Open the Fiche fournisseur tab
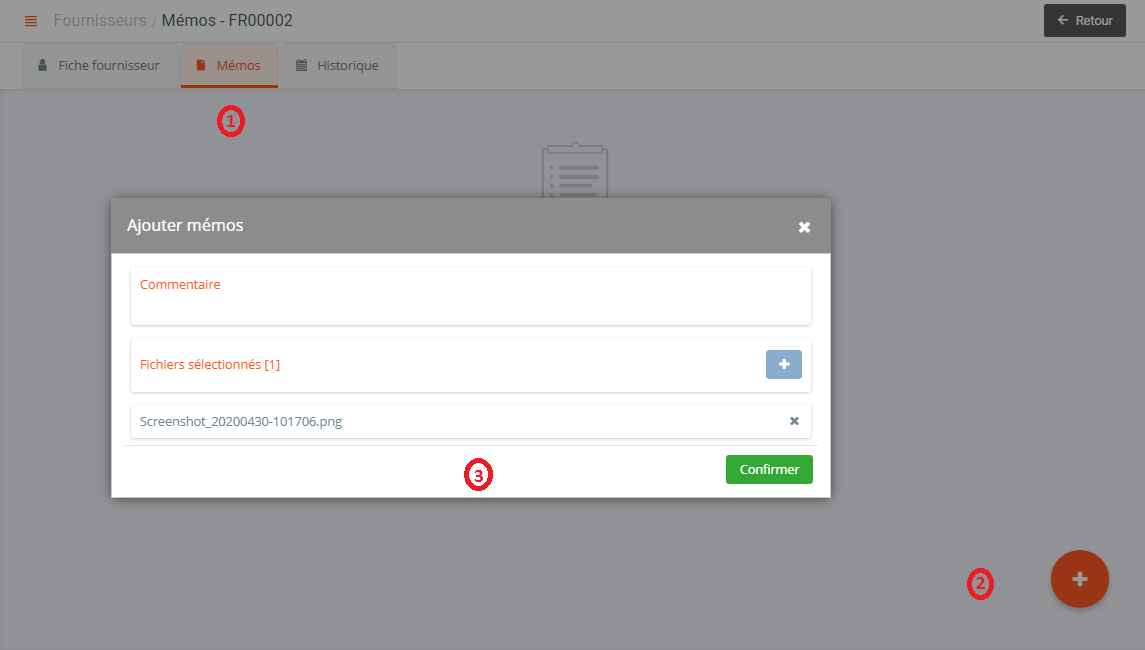 point(100,66)
